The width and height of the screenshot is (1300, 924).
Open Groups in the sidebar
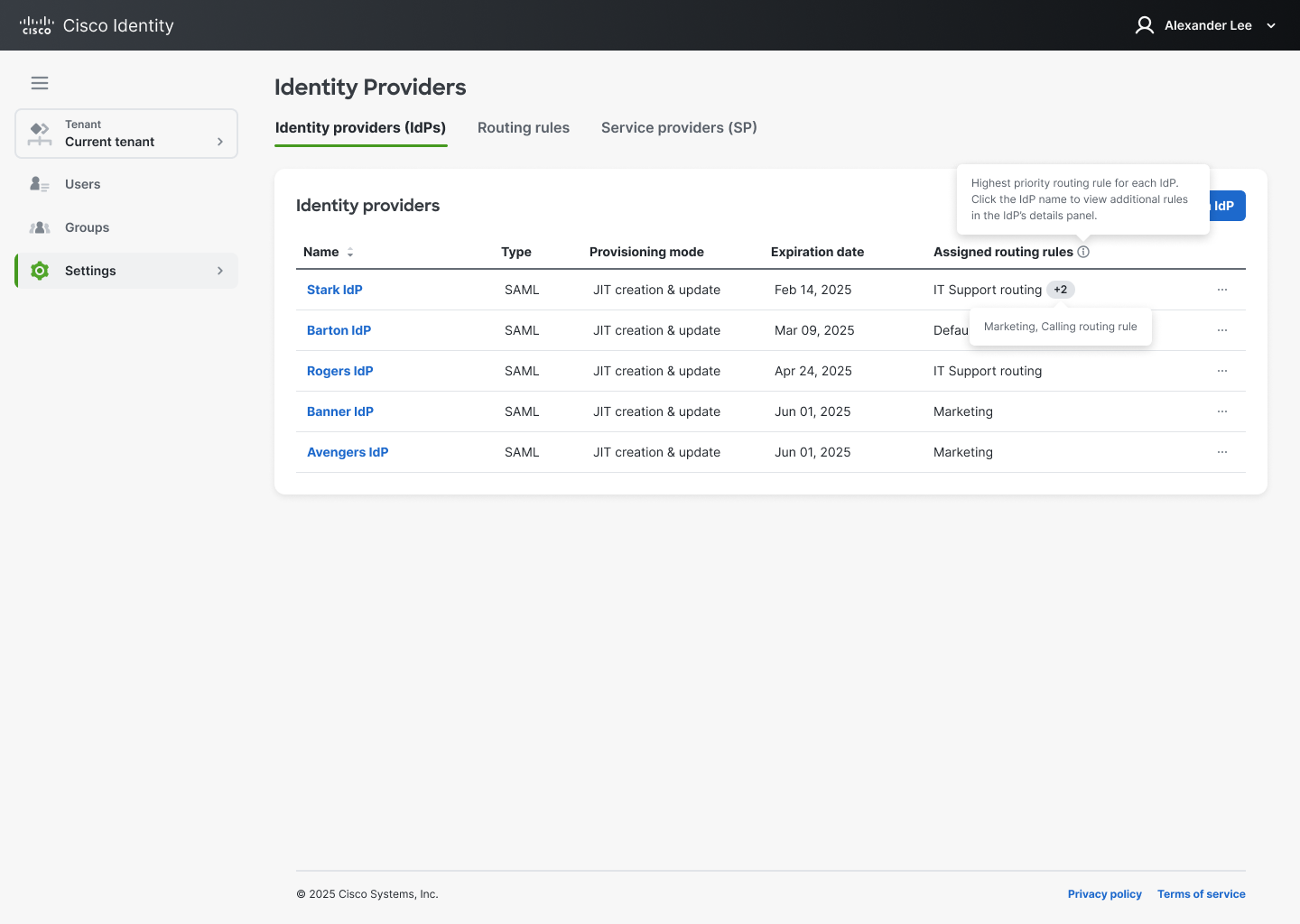point(126,227)
